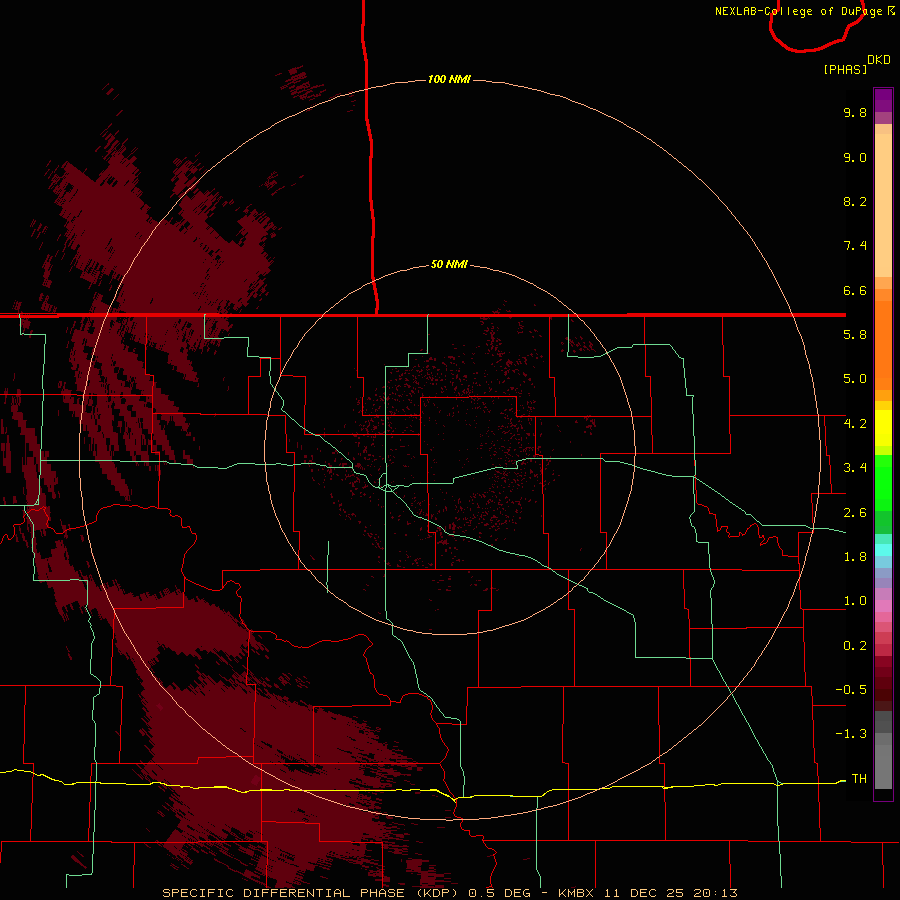Click the 9.8 value on the color scale
The width and height of the screenshot is (900, 900).
[x=855, y=112]
